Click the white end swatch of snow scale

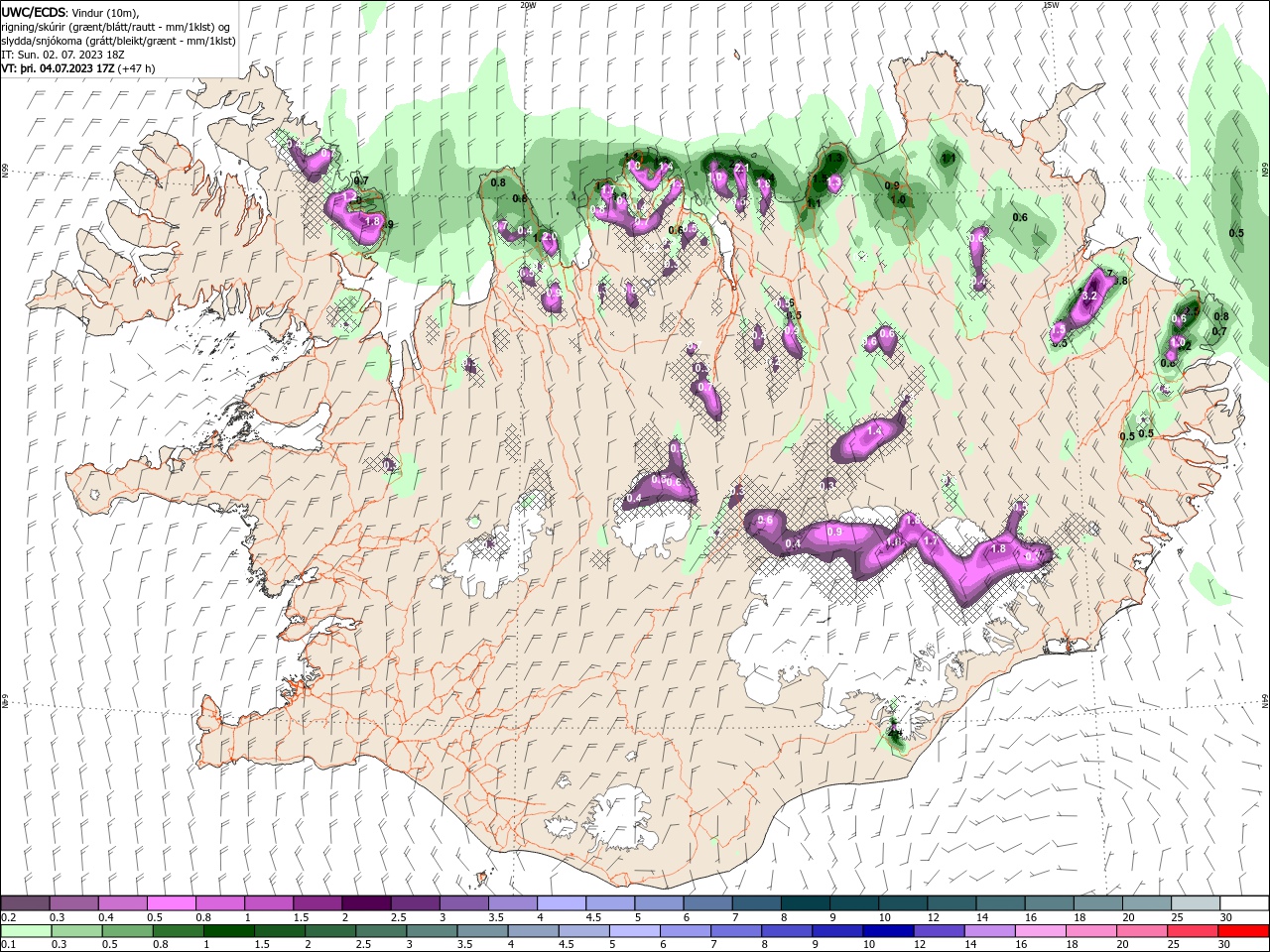(x=1244, y=903)
